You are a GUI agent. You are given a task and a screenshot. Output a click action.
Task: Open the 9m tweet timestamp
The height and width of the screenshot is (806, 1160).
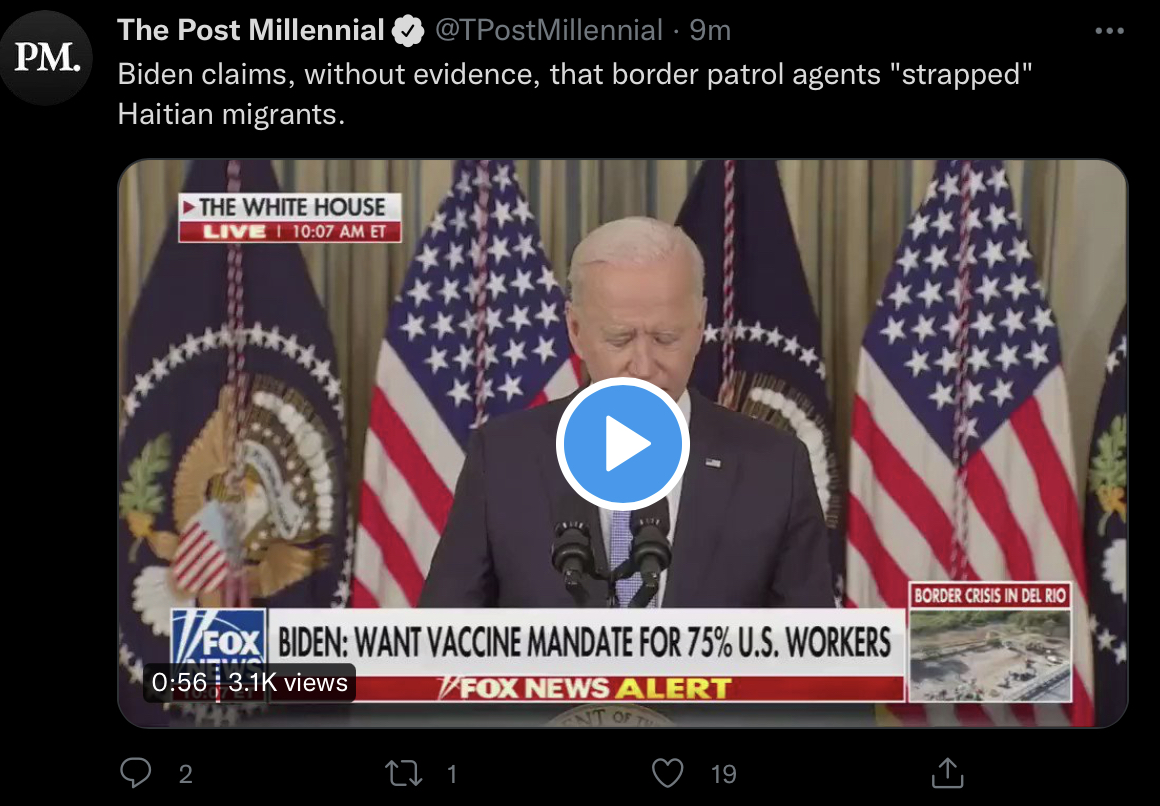(710, 30)
